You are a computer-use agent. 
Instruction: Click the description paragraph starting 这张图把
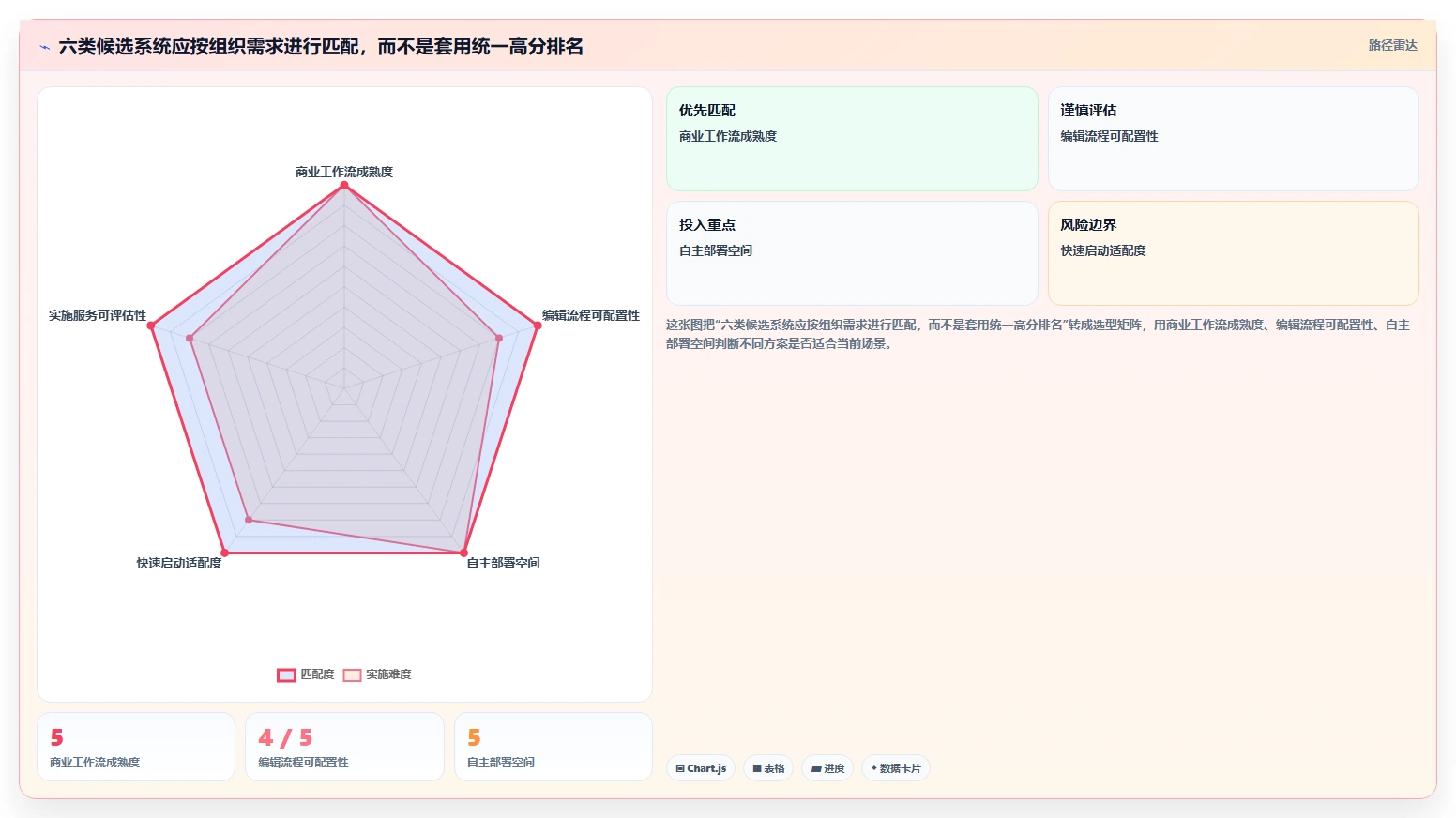pyautogui.click(x=1038, y=334)
